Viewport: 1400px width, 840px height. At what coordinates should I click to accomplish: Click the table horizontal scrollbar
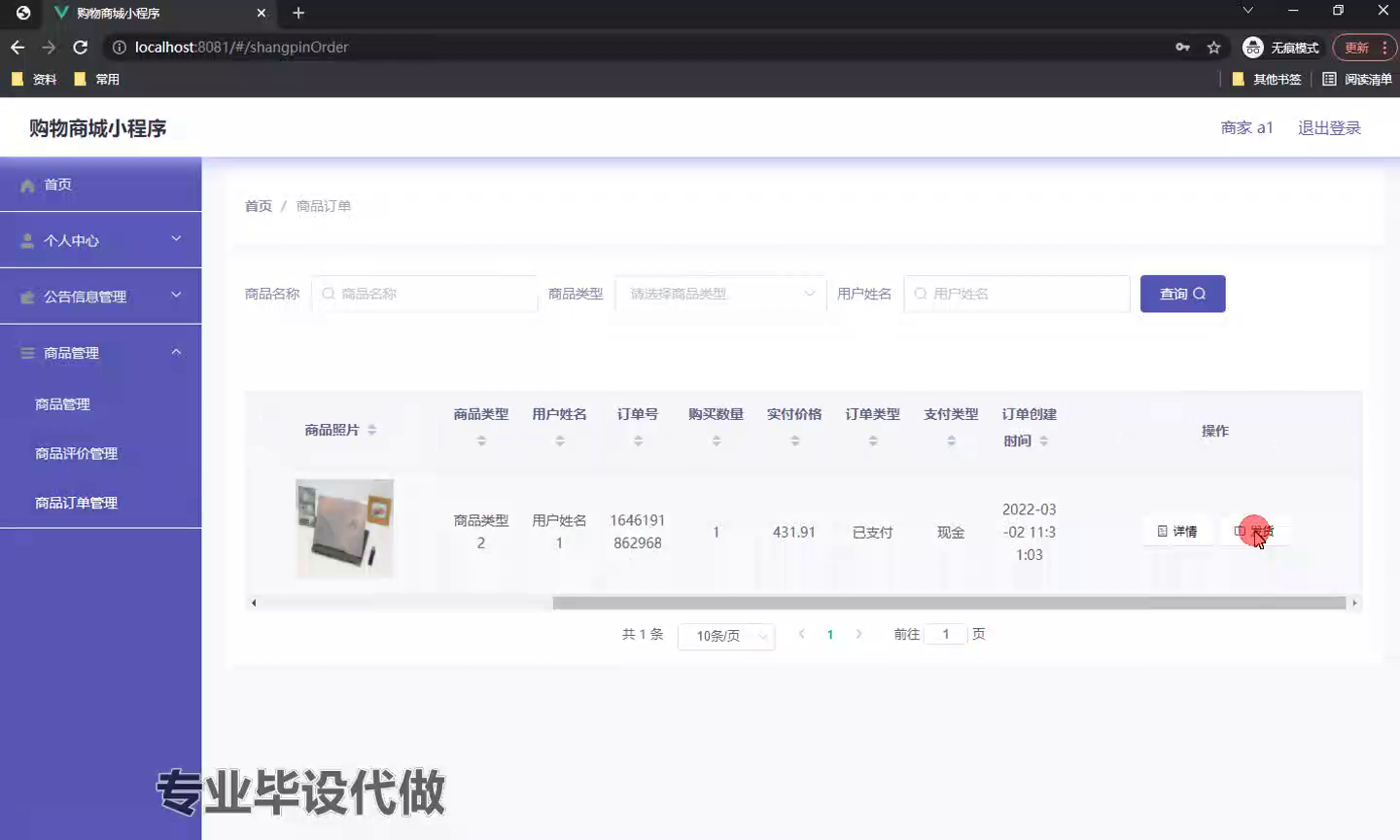949,603
